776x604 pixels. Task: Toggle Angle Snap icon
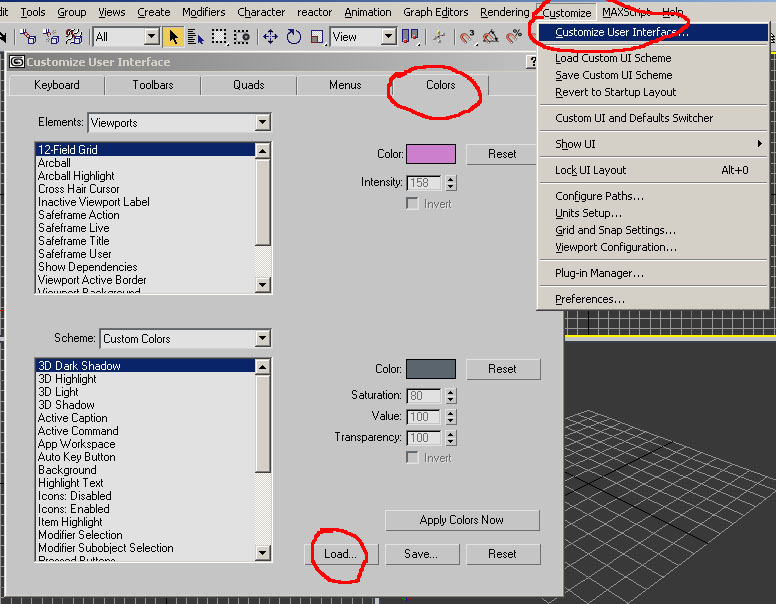point(490,37)
